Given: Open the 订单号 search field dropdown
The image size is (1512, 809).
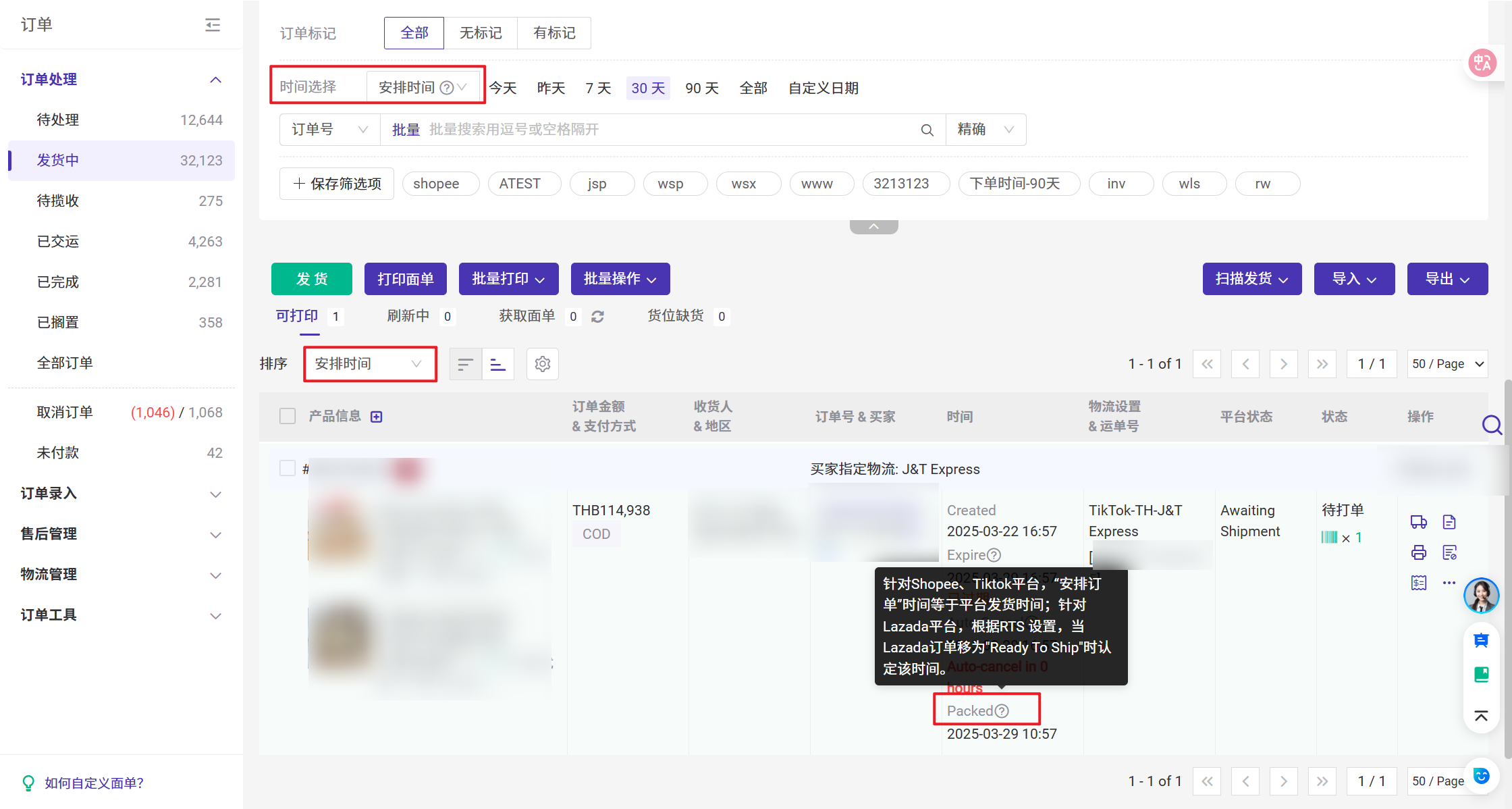Looking at the screenshot, I should 330,130.
